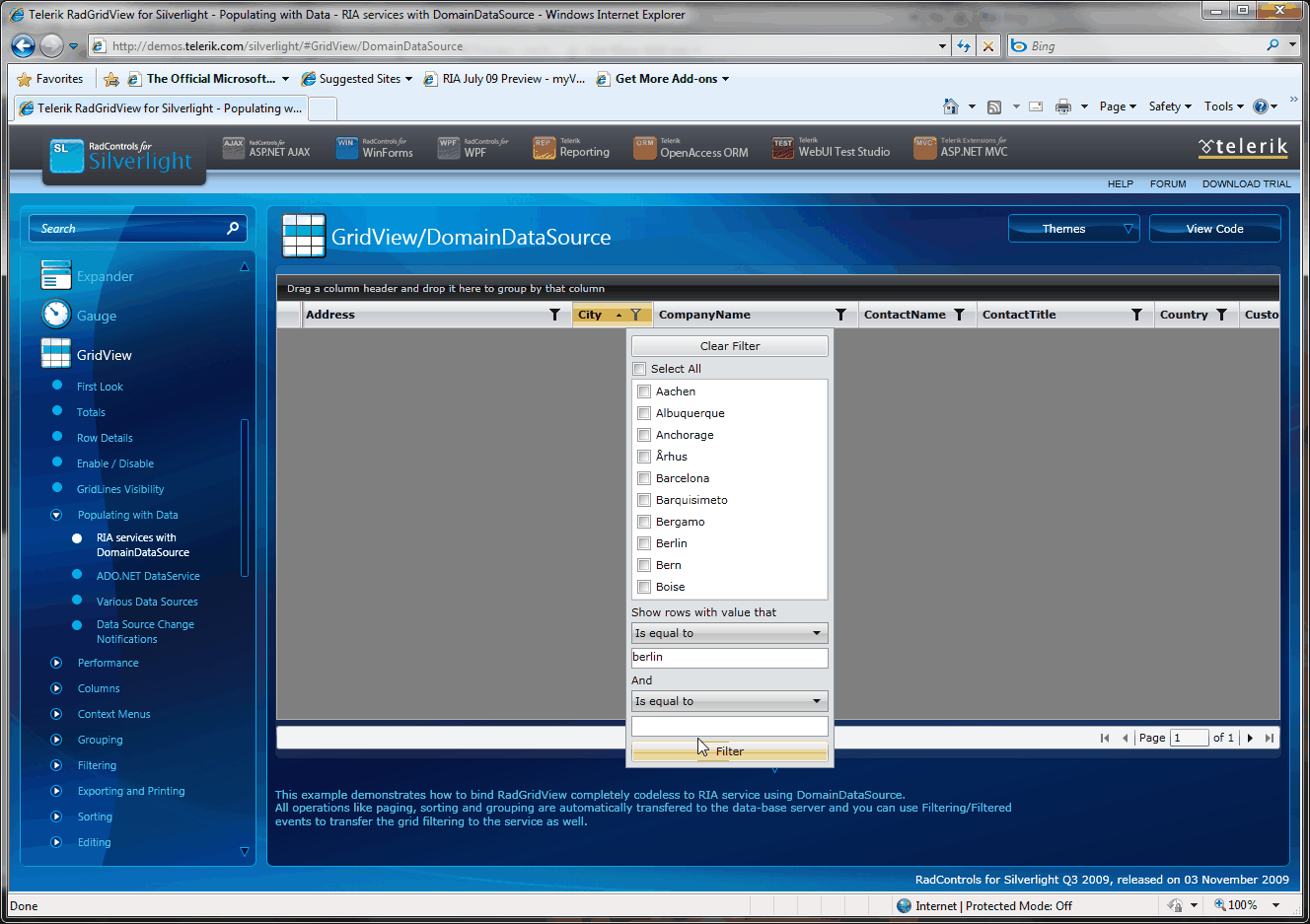Refresh the page in Internet Explorer

[x=964, y=45]
